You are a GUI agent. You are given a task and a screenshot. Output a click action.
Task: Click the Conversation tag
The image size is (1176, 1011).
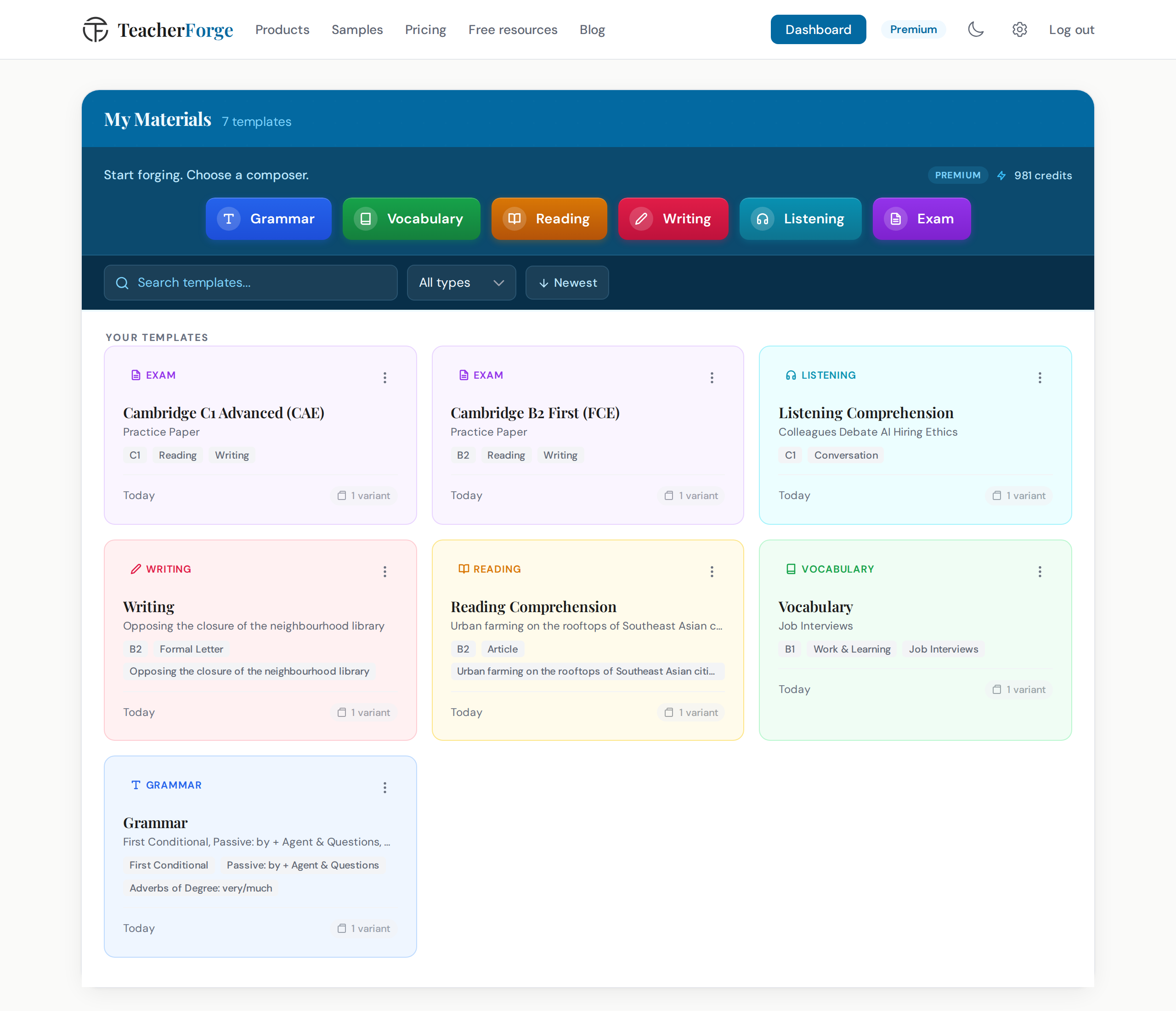click(x=846, y=455)
